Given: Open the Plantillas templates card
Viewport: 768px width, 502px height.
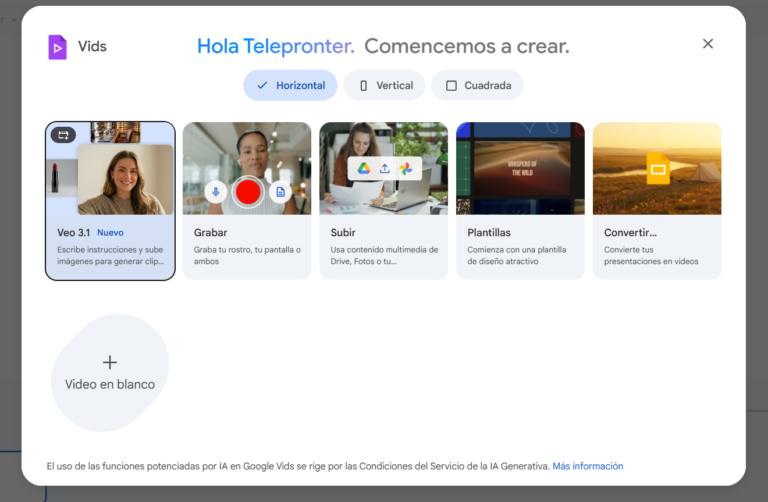Looking at the screenshot, I should coord(520,201).
